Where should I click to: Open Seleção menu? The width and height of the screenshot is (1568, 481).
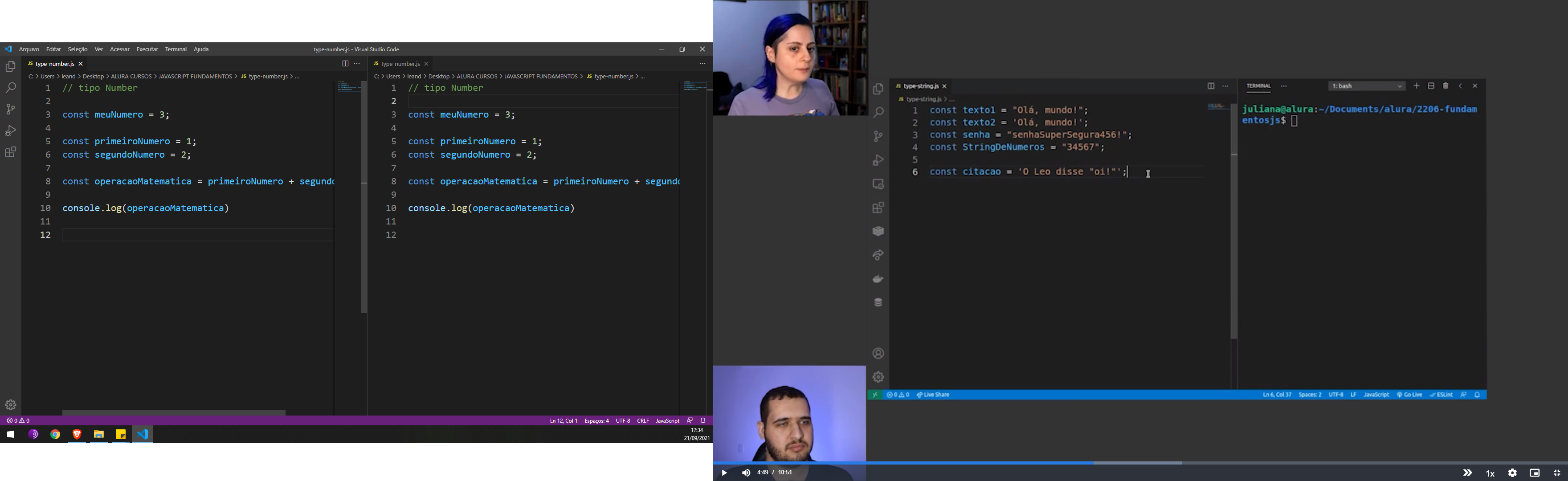pos(78,49)
